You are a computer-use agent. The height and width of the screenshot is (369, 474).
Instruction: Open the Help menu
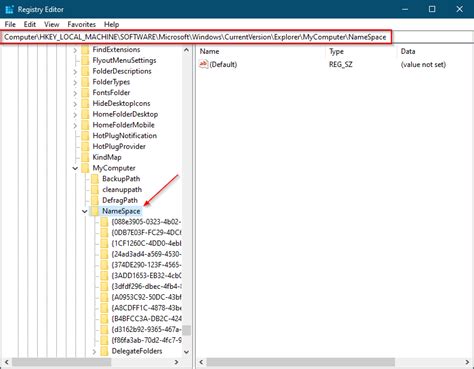(x=111, y=24)
